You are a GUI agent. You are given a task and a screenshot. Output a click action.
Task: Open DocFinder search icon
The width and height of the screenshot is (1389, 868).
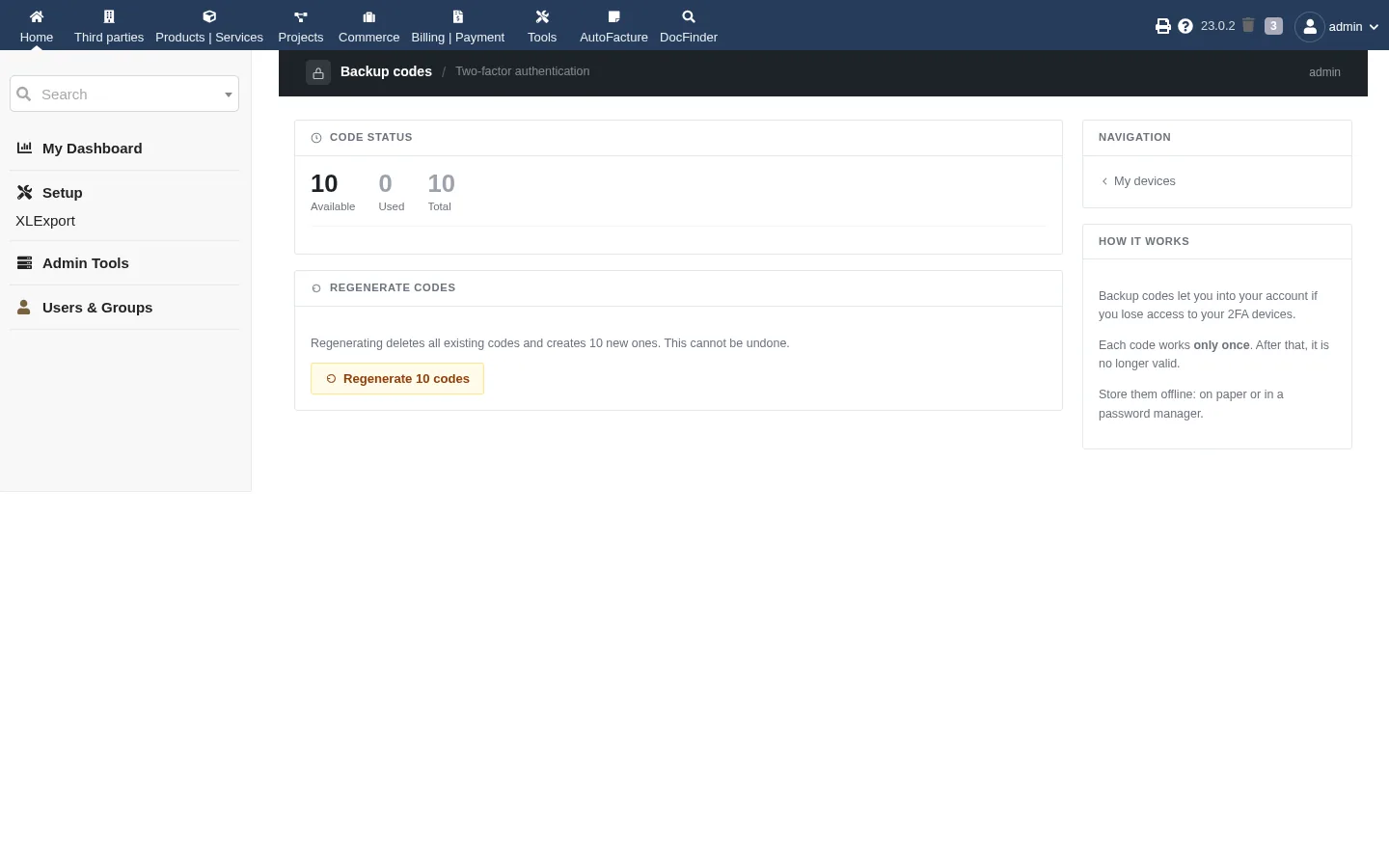click(689, 16)
